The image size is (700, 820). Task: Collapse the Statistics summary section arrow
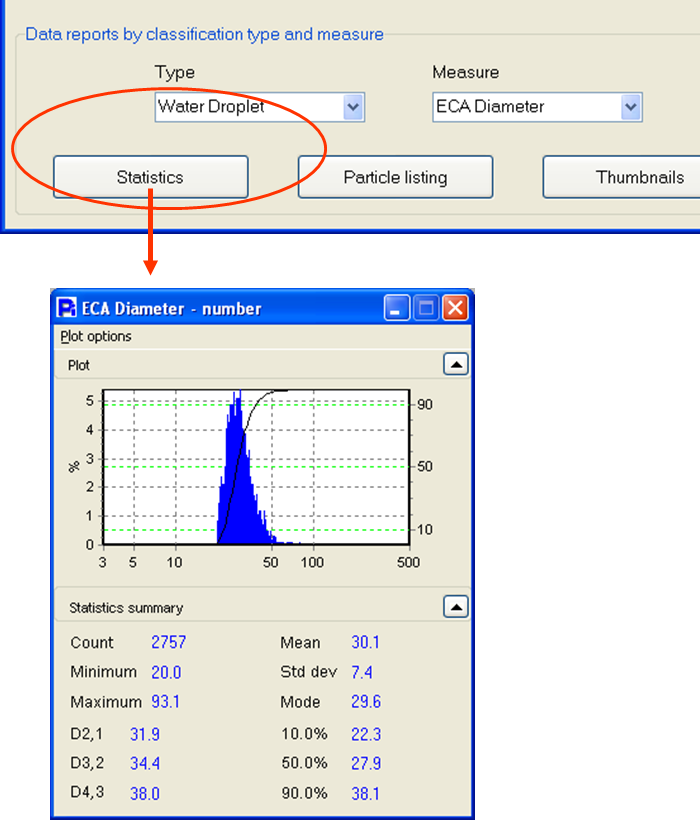pyautogui.click(x=456, y=606)
